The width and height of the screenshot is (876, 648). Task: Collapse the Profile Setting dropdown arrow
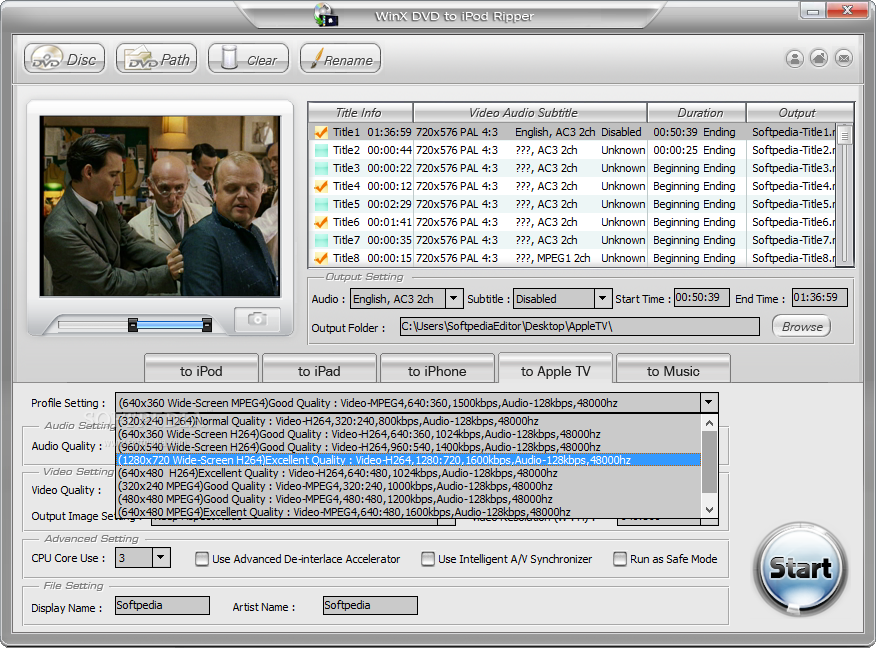tap(708, 402)
